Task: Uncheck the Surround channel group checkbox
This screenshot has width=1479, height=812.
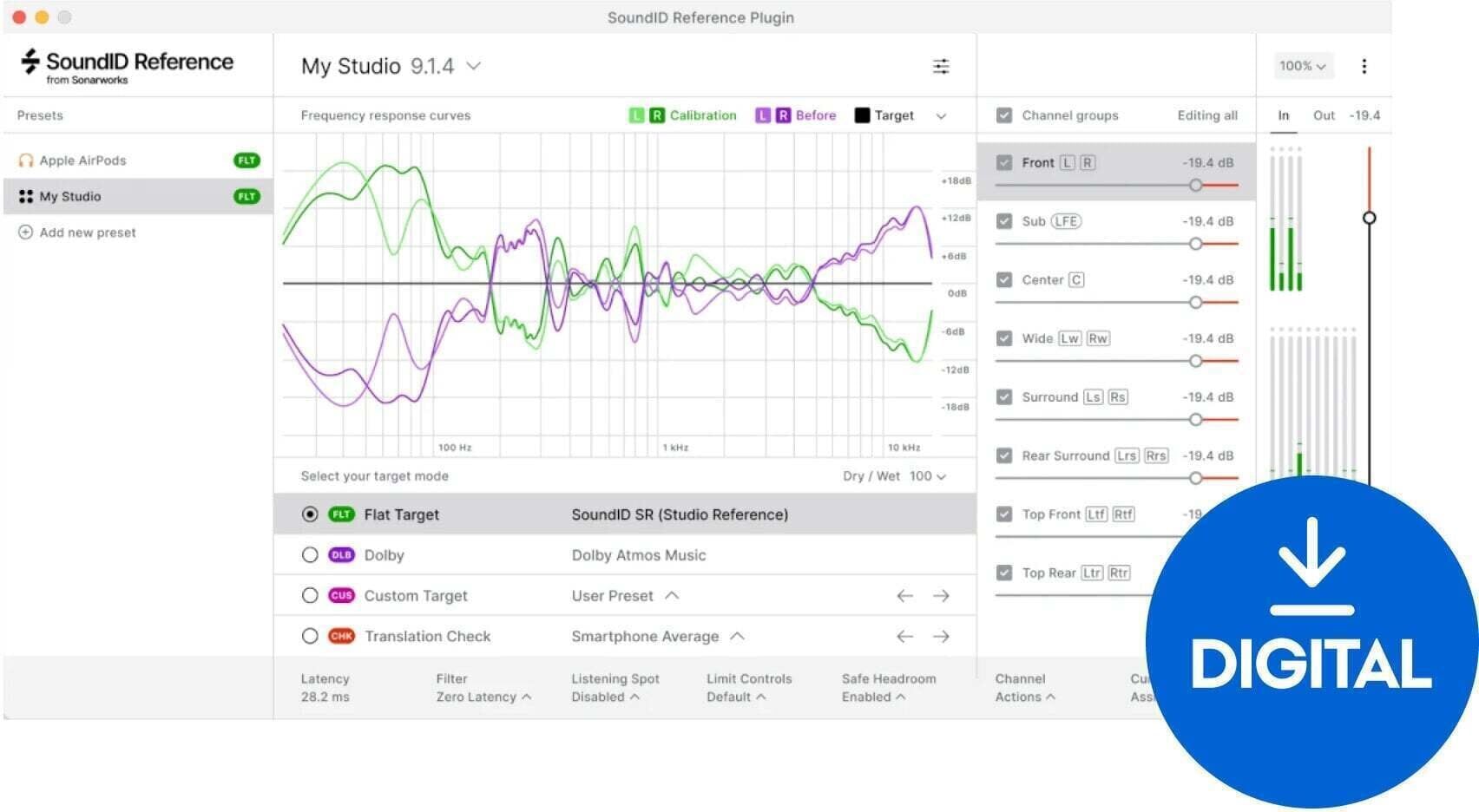Action: tap(1004, 396)
